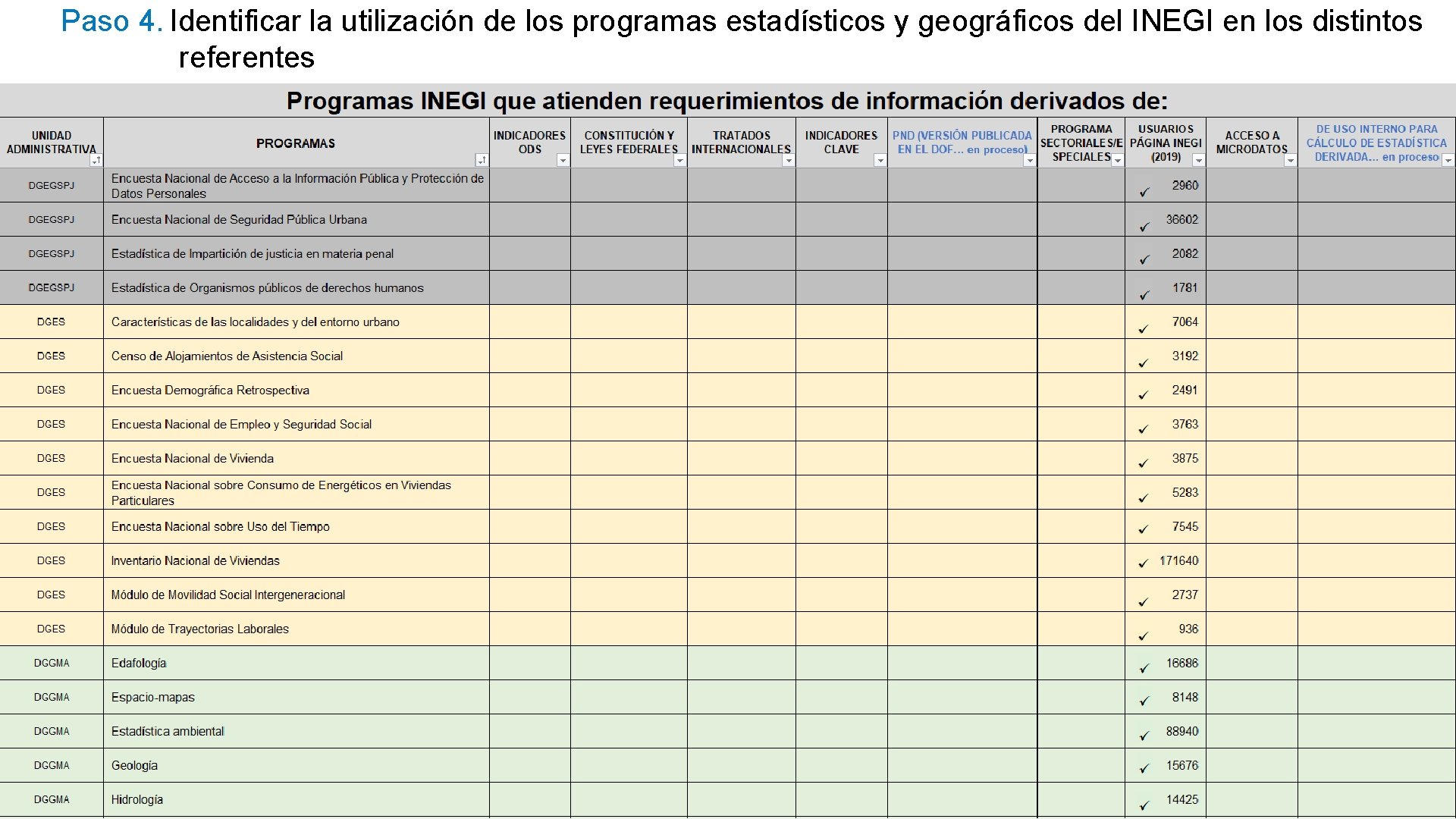This screenshot has width=1456, height=819.
Task: Click the checkmark next to 1781
Action: (1144, 295)
